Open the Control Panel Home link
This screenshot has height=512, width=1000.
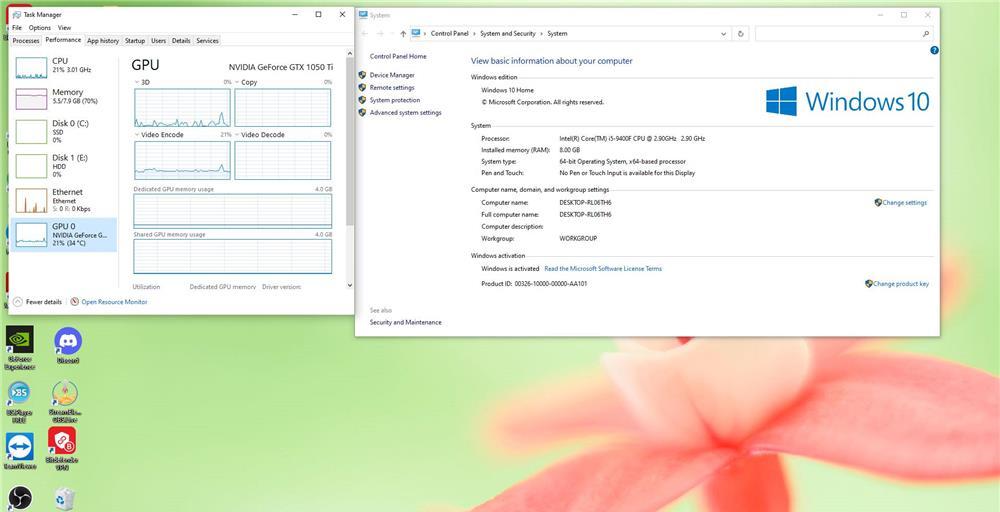tap(398, 56)
